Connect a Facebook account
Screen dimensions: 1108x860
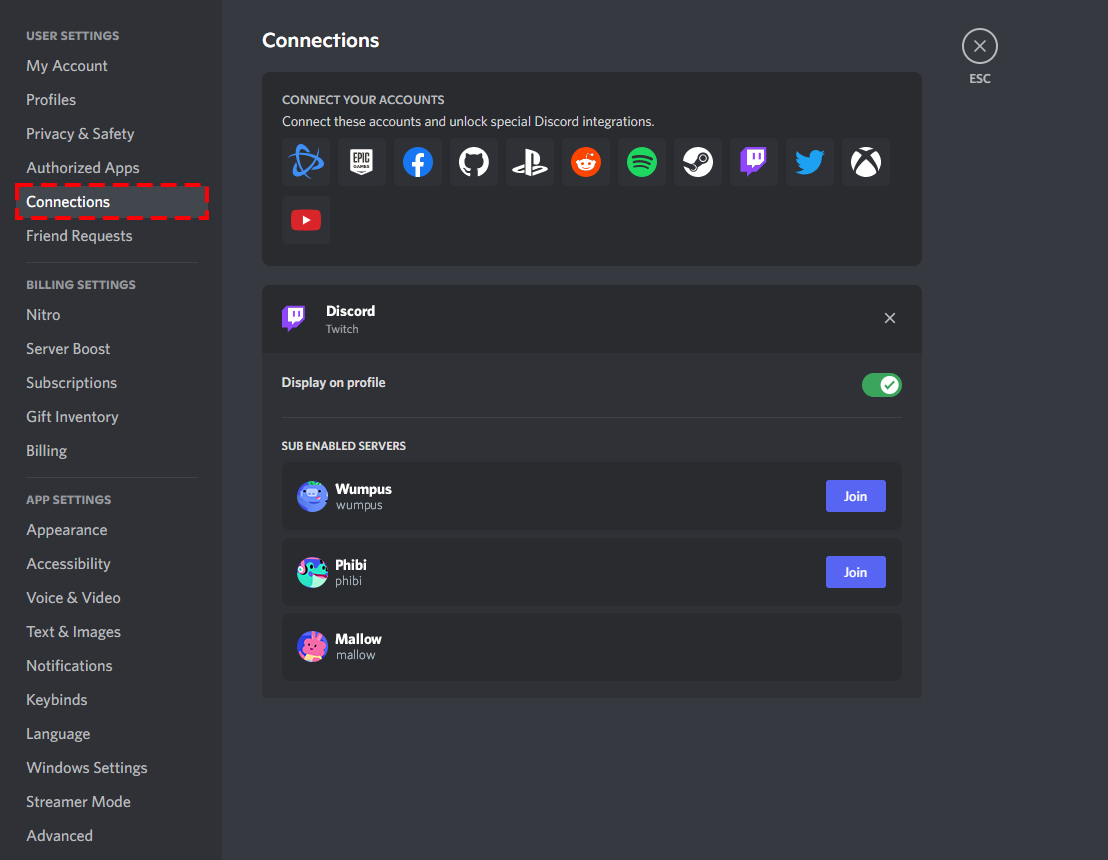[x=418, y=162]
